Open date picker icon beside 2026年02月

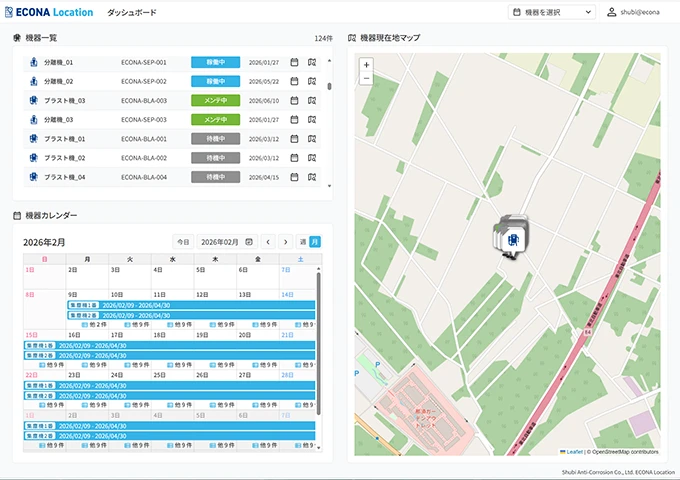pos(249,242)
